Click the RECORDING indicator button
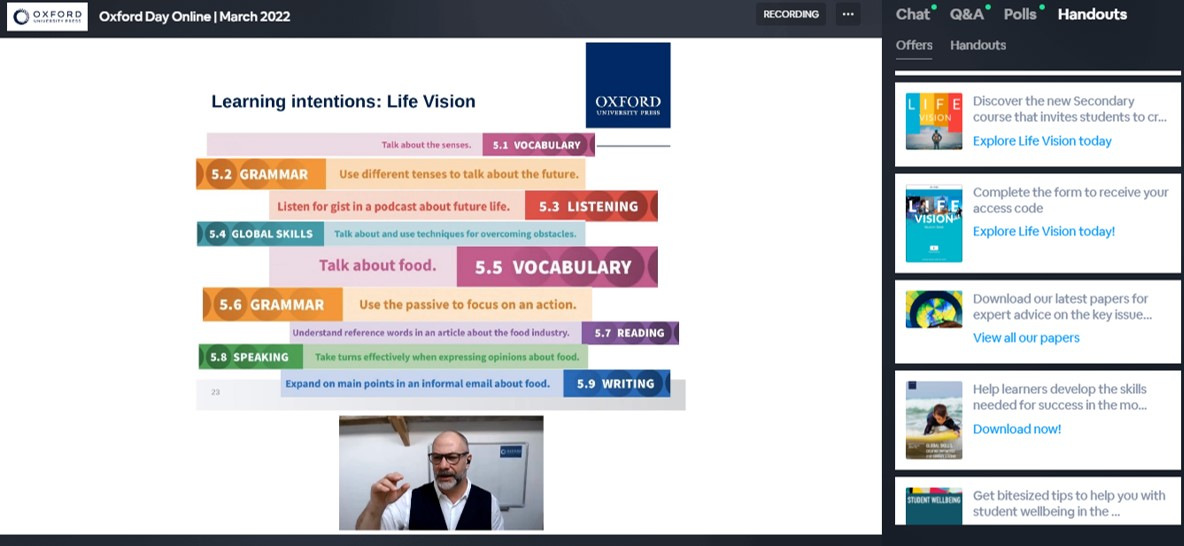 (x=791, y=14)
